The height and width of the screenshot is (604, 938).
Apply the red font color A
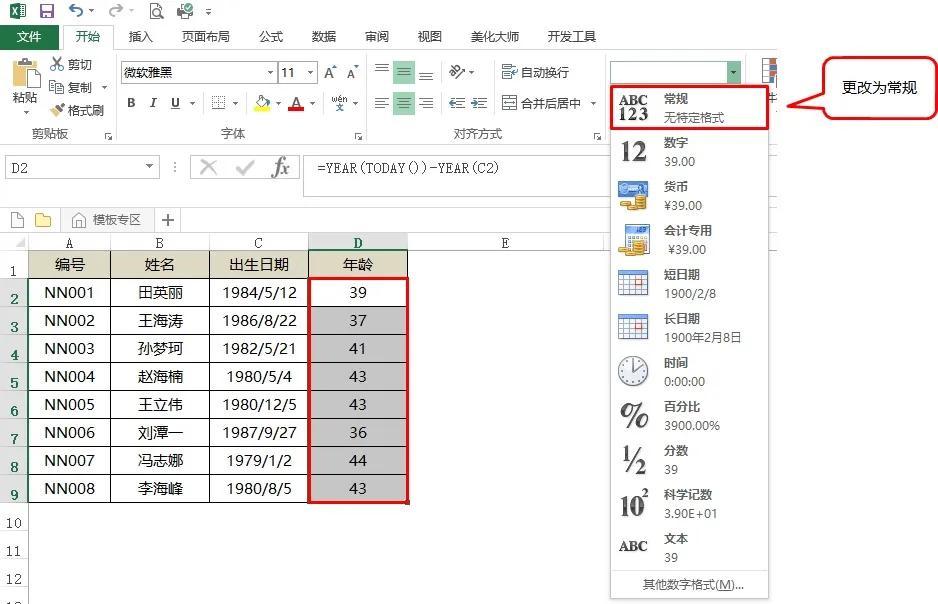pyautogui.click(x=296, y=103)
